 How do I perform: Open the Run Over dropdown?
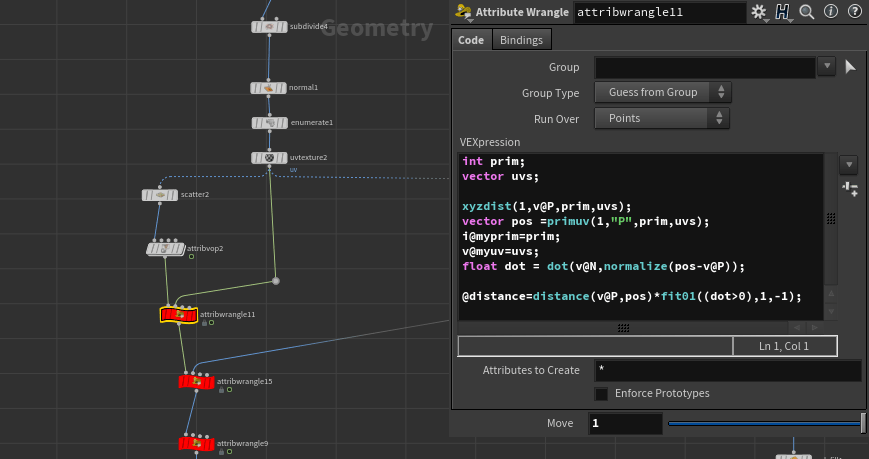pyautogui.click(x=664, y=118)
